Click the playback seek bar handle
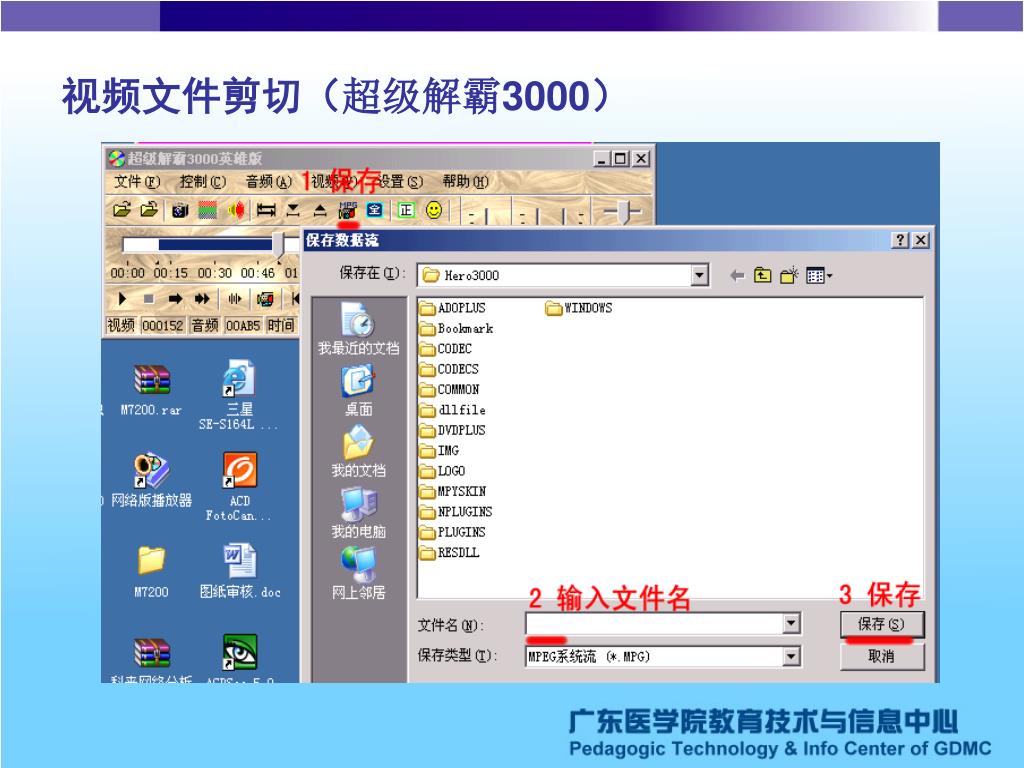1024x768 pixels. (279, 244)
